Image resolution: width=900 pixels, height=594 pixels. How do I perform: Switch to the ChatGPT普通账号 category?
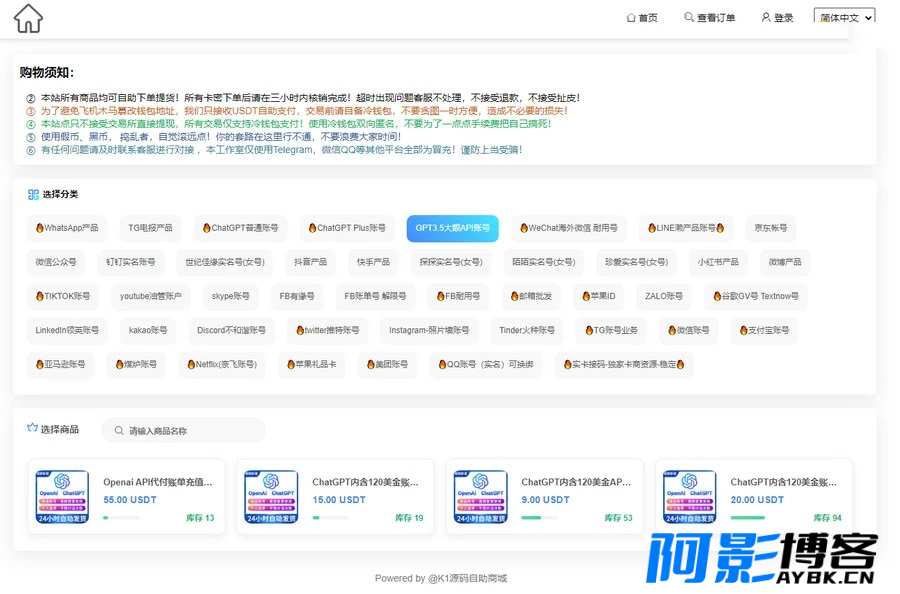coord(240,228)
